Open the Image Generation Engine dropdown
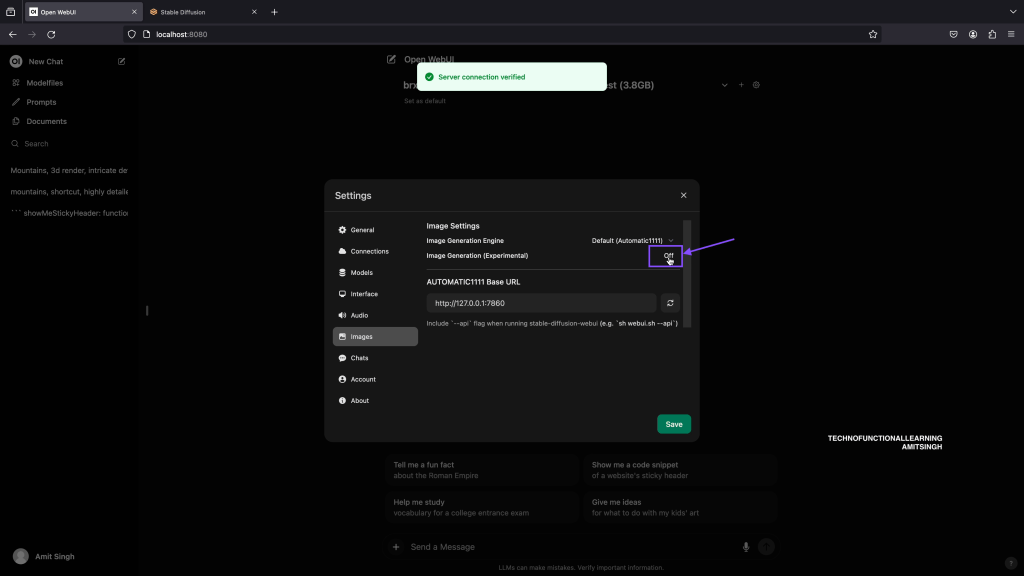Image resolution: width=1024 pixels, height=576 pixels. click(632, 241)
